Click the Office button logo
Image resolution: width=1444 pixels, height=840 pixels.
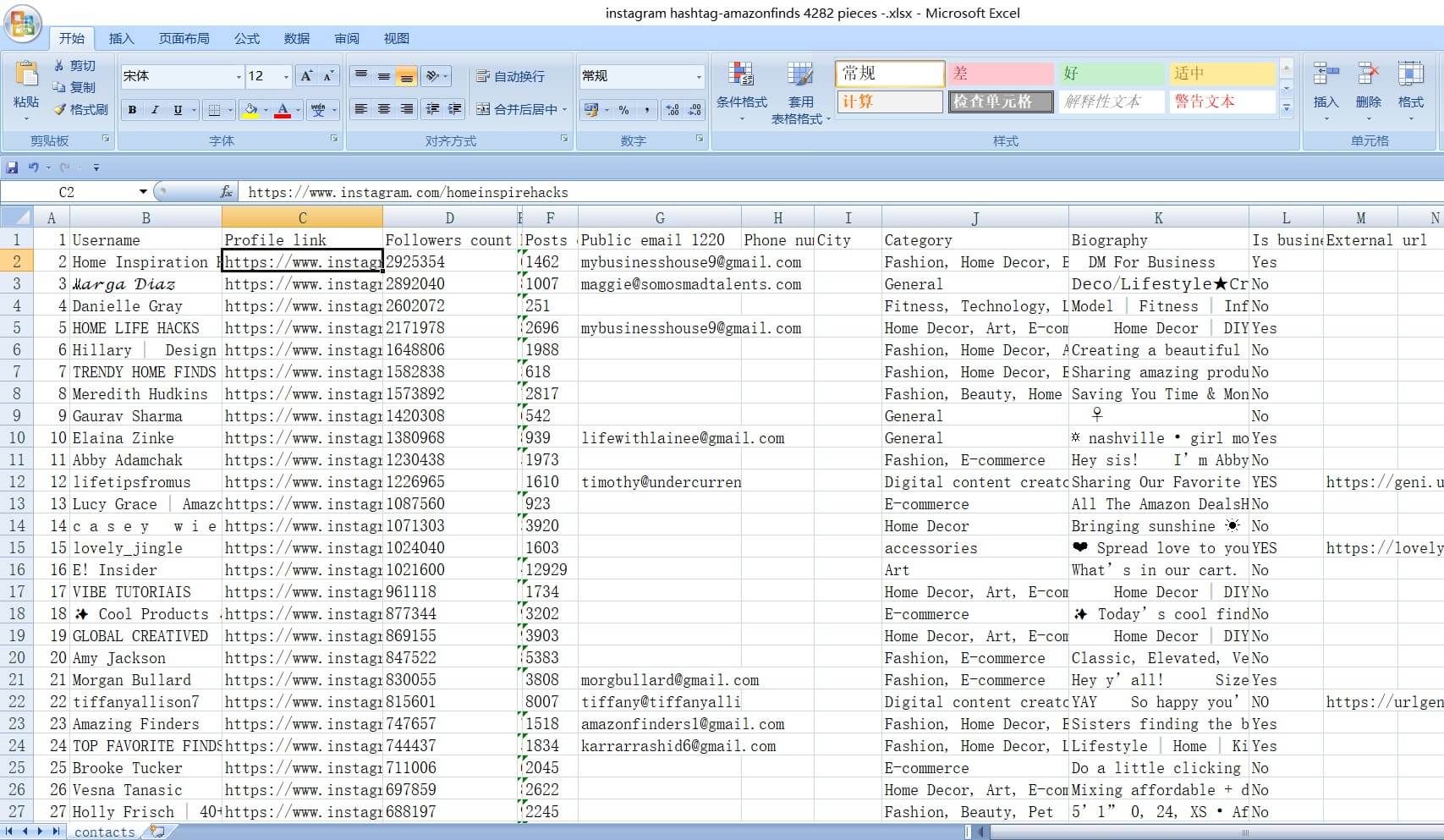23,25
